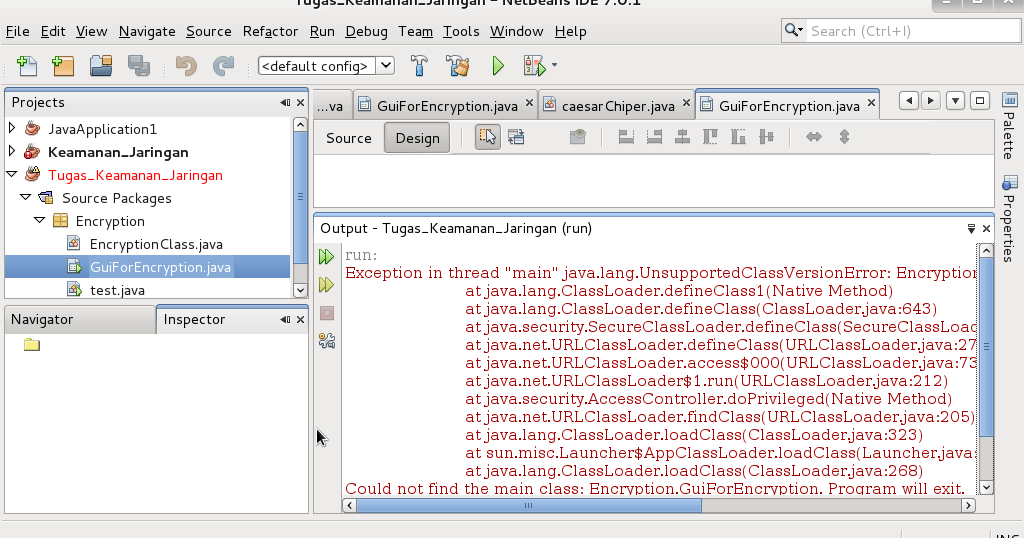Click Projects panel scrollbar down arrow

coord(300,290)
